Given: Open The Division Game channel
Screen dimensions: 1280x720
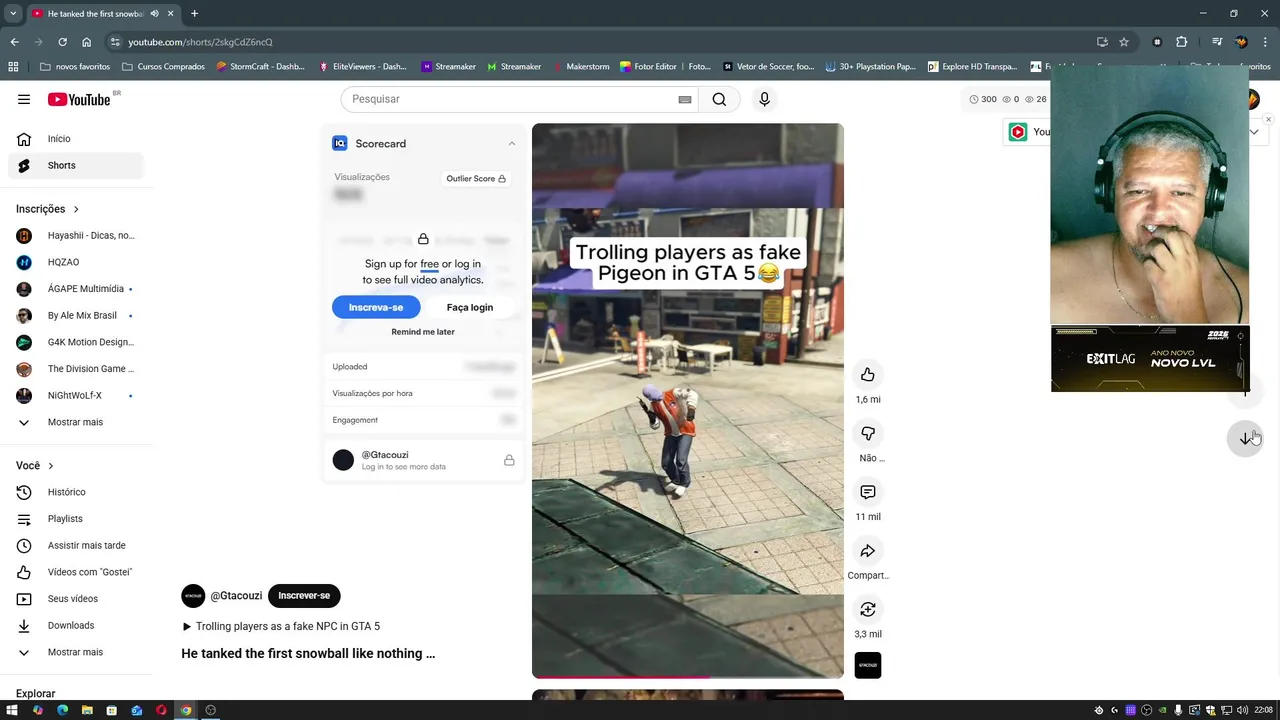Looking at the screenshot, I should 76,369.
